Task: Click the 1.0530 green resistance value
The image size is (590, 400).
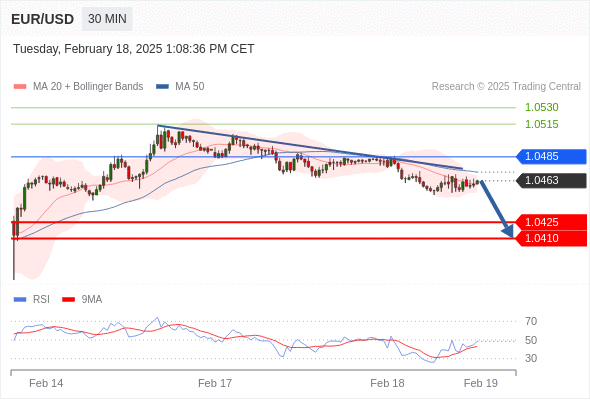Action: [542, 108]
